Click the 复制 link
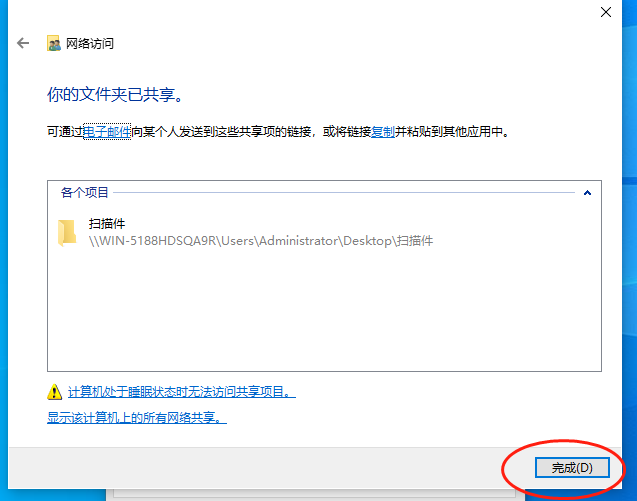 point(383,132)
